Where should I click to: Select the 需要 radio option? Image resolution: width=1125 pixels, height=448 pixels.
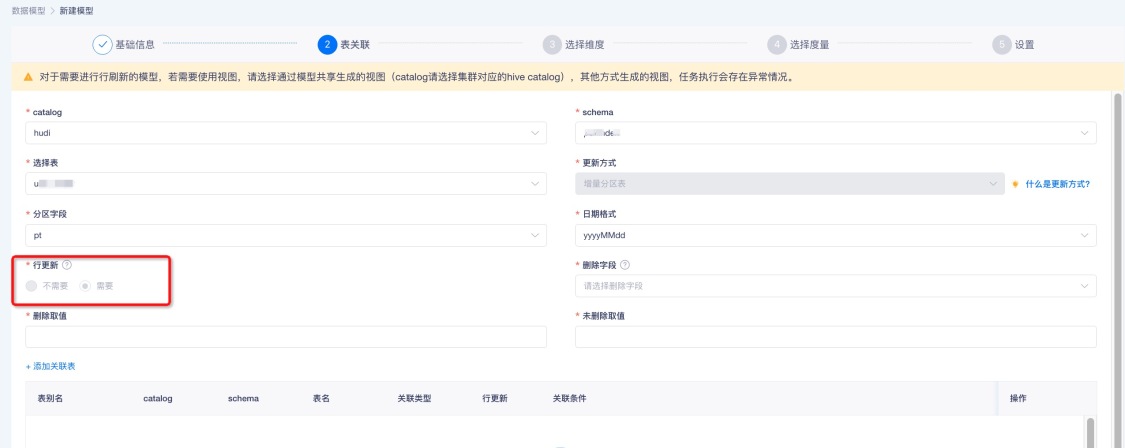pos(85,286)
